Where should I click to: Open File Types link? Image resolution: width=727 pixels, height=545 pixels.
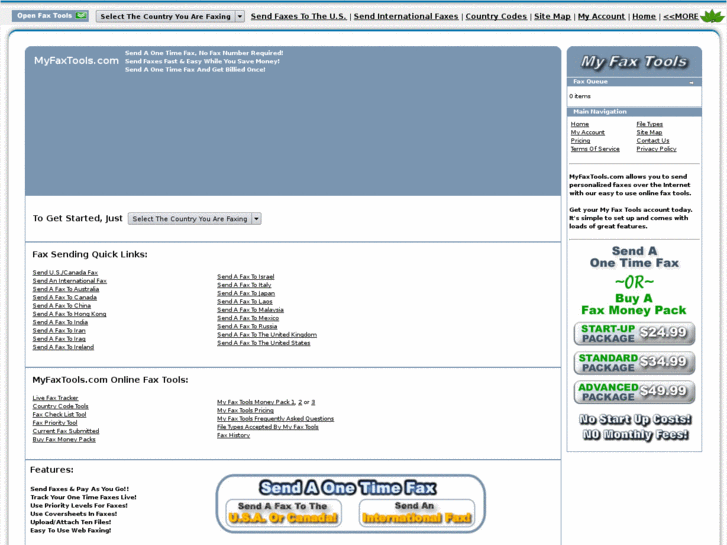[650, 124]
